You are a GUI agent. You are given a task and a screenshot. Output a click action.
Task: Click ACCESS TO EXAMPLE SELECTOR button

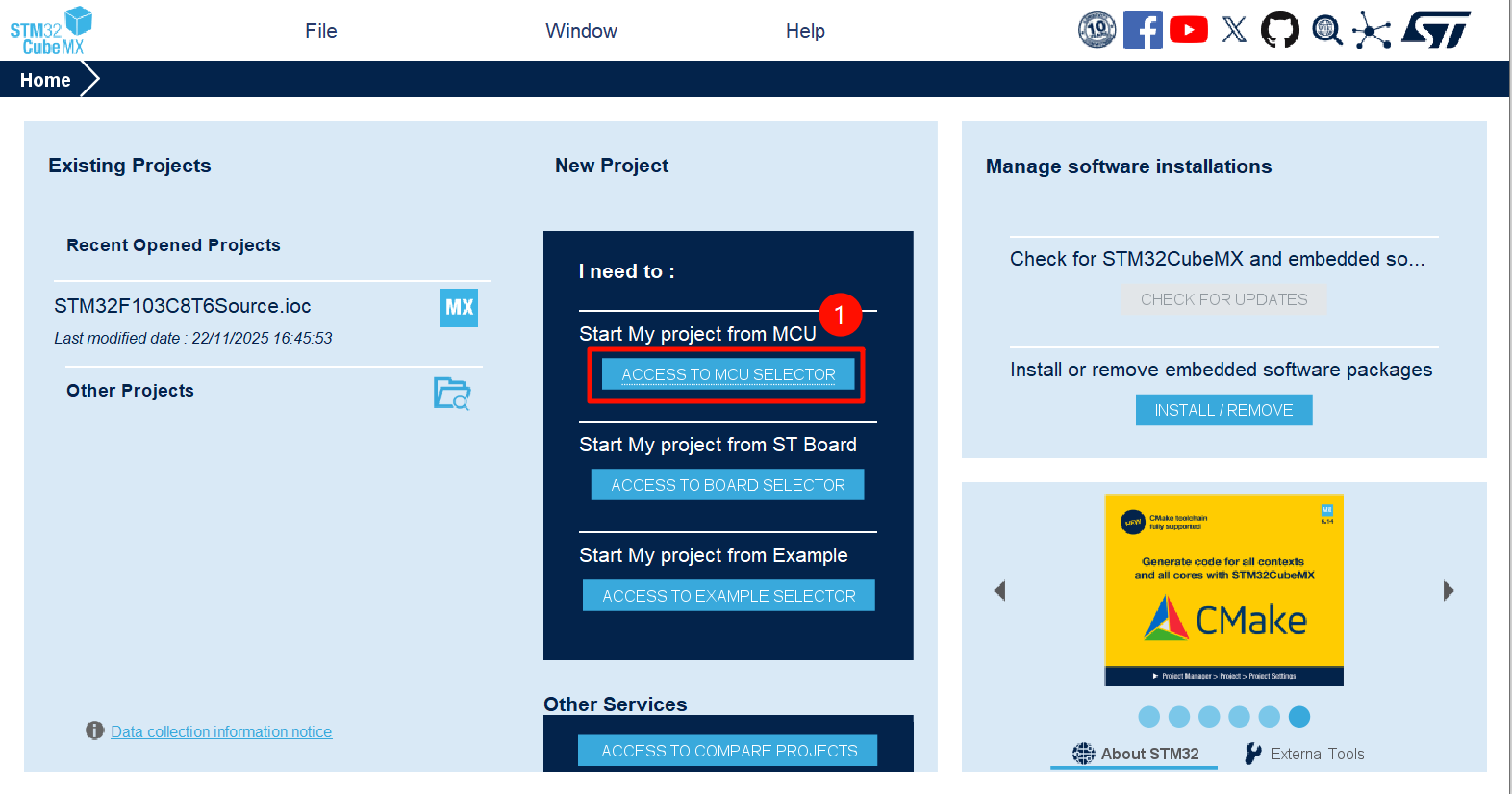(x=729, y=596)
